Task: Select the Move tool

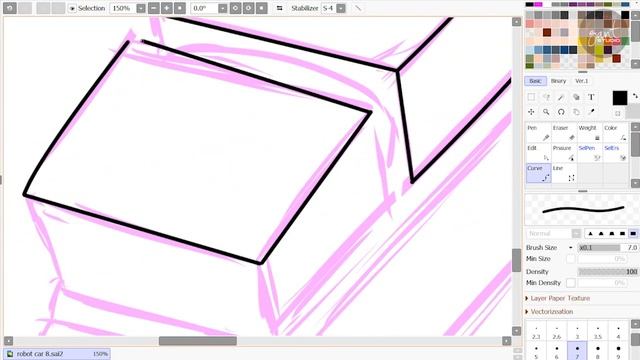Action: pos(531,112)
